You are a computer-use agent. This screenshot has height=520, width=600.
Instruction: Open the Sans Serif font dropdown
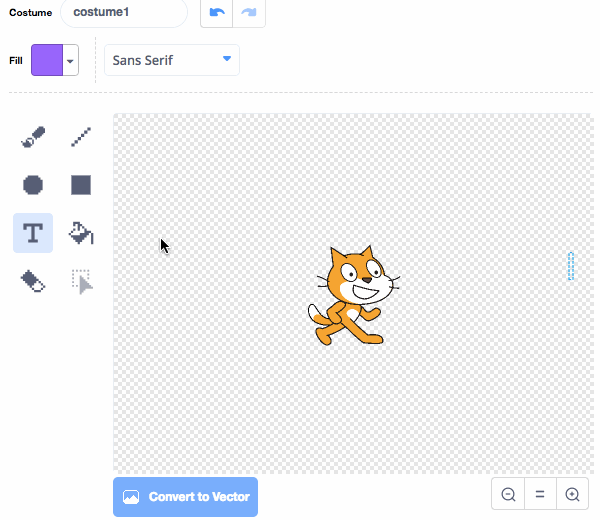[x=172, y=60]
